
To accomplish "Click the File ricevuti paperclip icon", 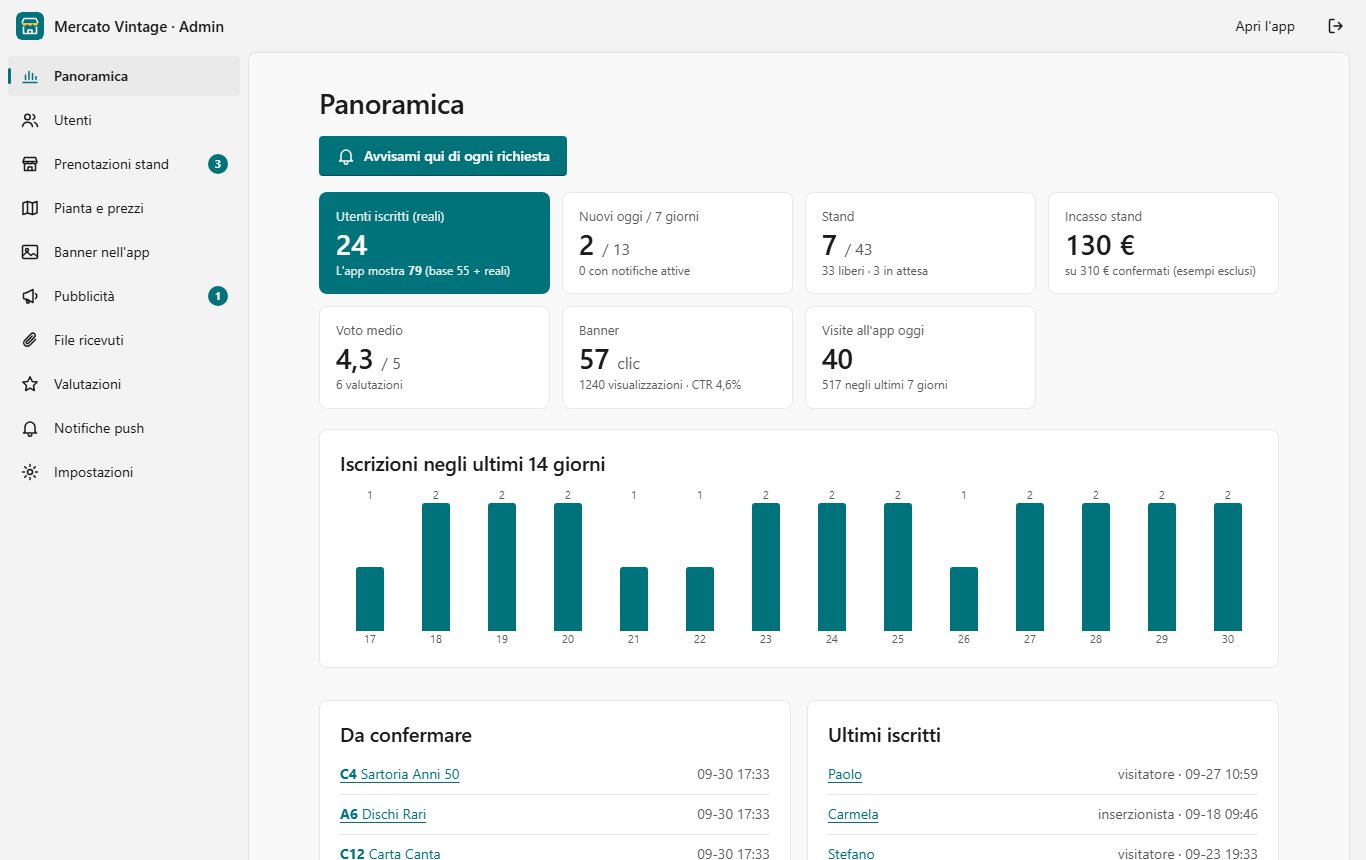I will coord(30,340).
